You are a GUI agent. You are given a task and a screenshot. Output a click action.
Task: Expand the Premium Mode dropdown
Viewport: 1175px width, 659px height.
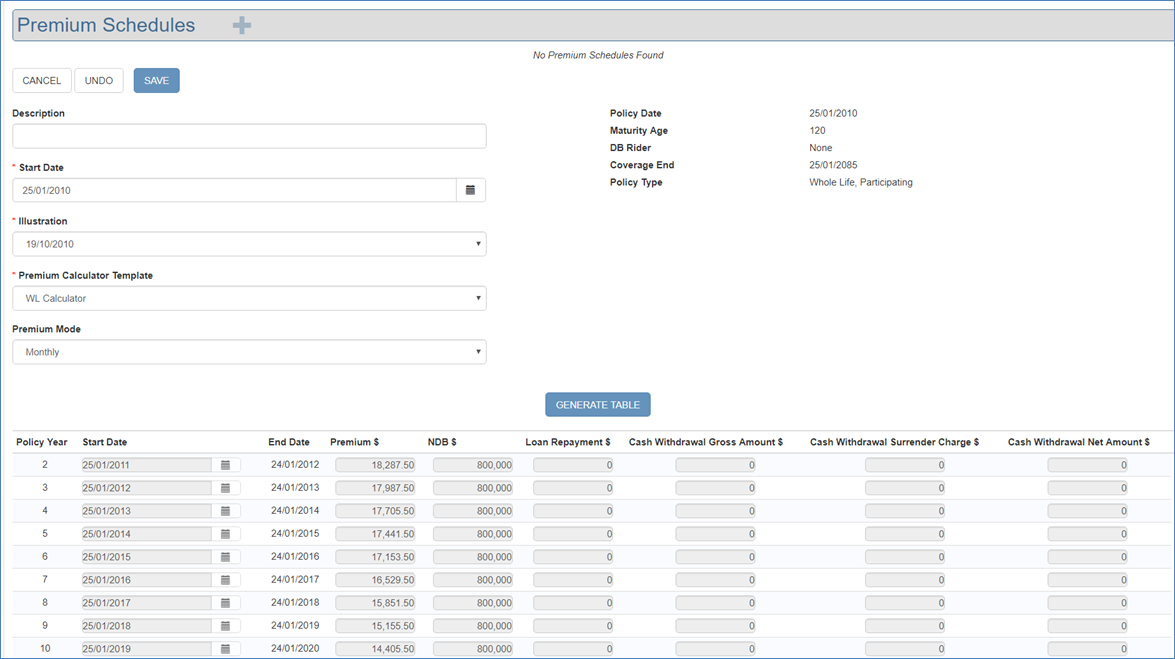point(249,352)
